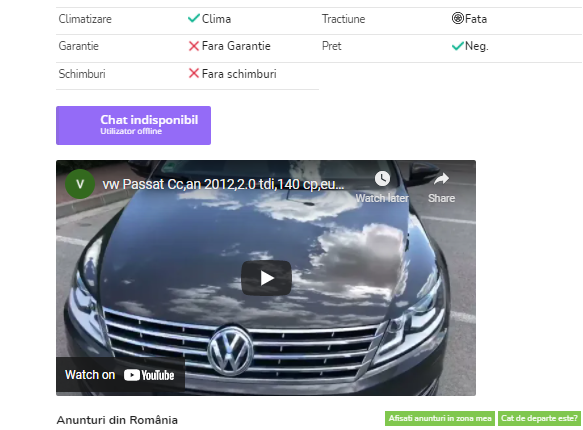Click the YouTube logo in Watch on
The width and height of the screenshot is (583, 430).
click(x=149, y=375)
